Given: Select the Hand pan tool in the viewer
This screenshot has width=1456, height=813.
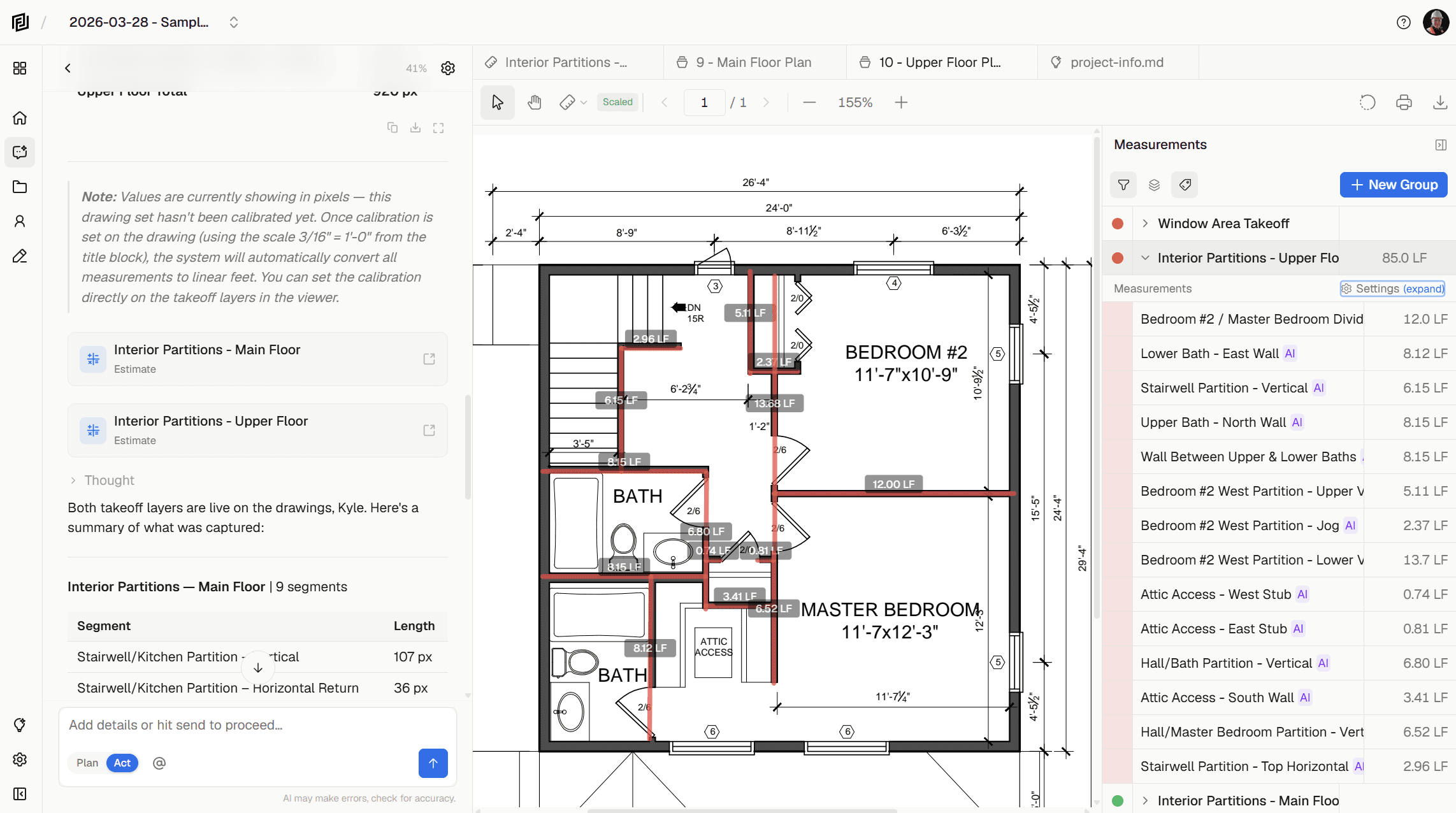Looking at the screenshot, I should coord(535,102).
